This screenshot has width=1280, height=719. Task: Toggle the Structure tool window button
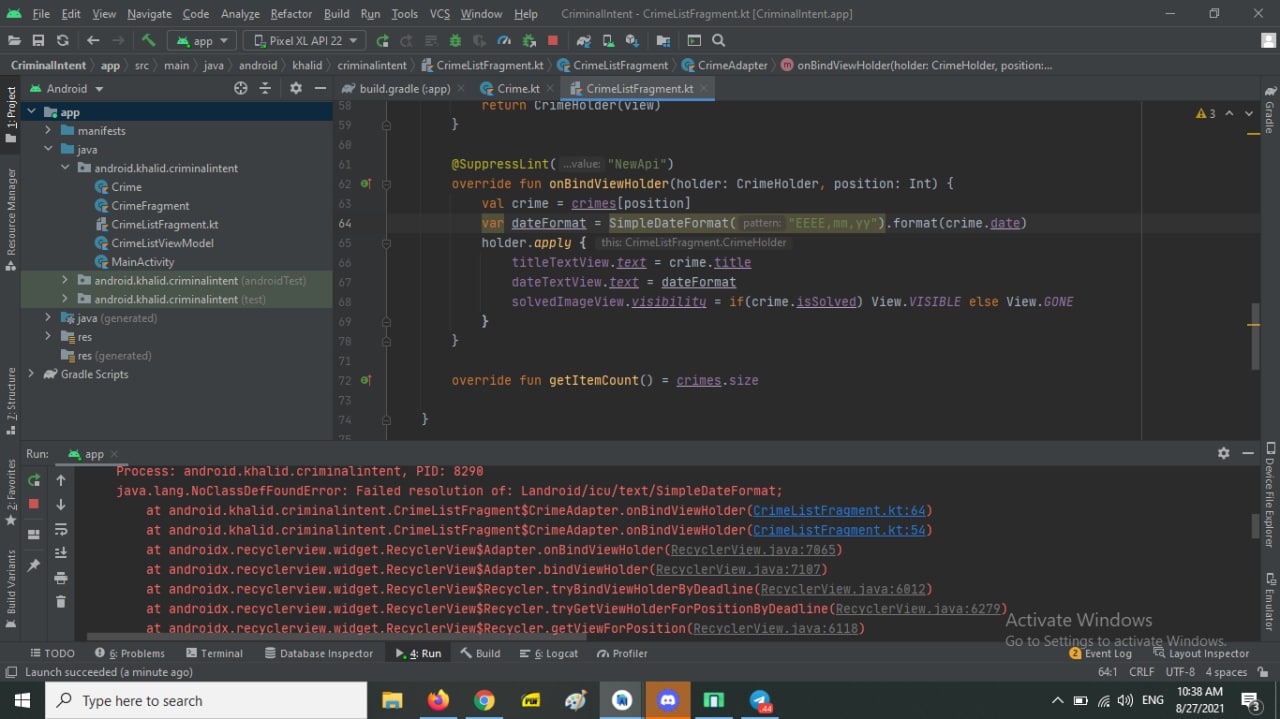[11, 399]
